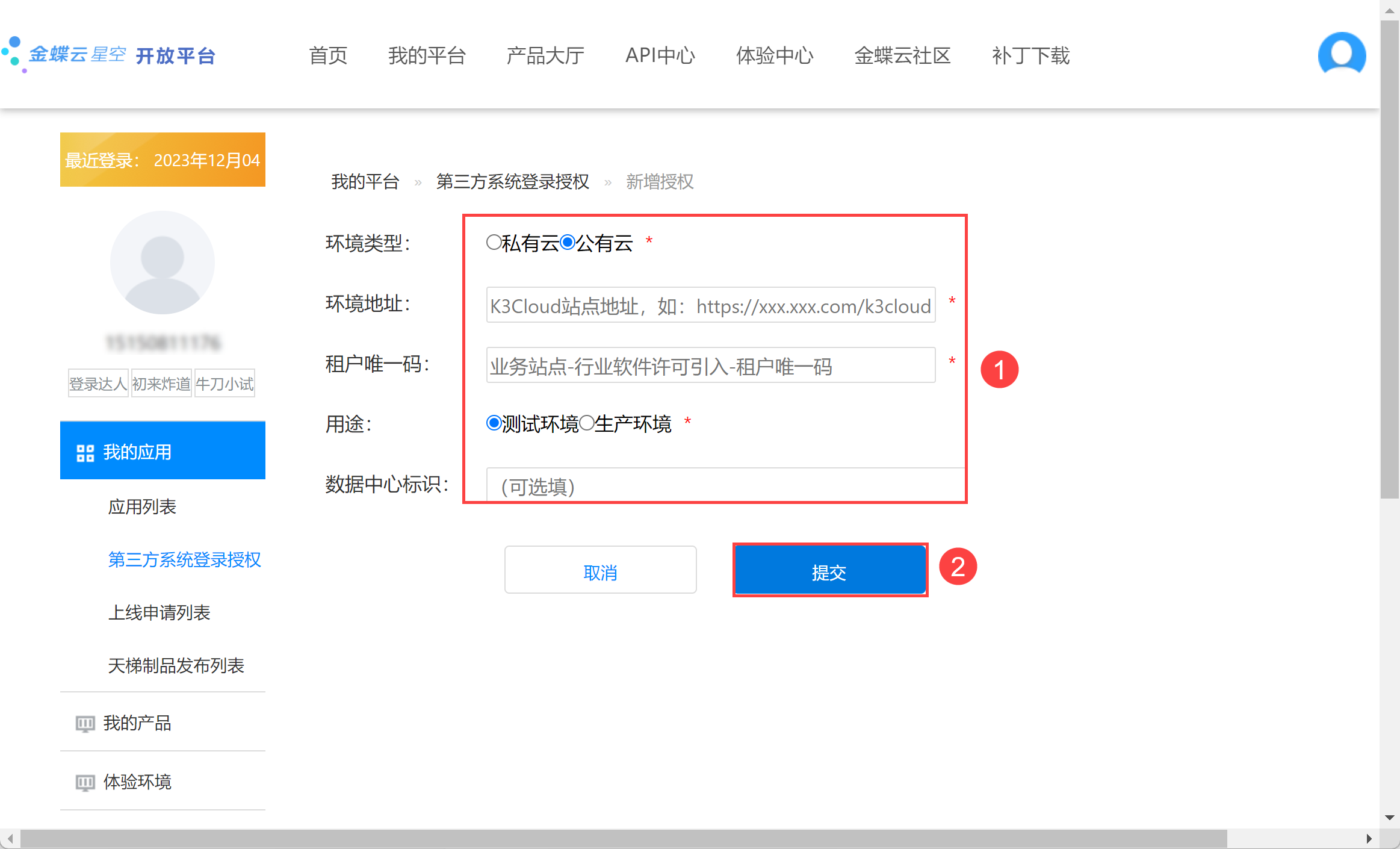1400x849 pixels.
Task: Expand the 体验环境 sidebar section
Action: (137, 782)
